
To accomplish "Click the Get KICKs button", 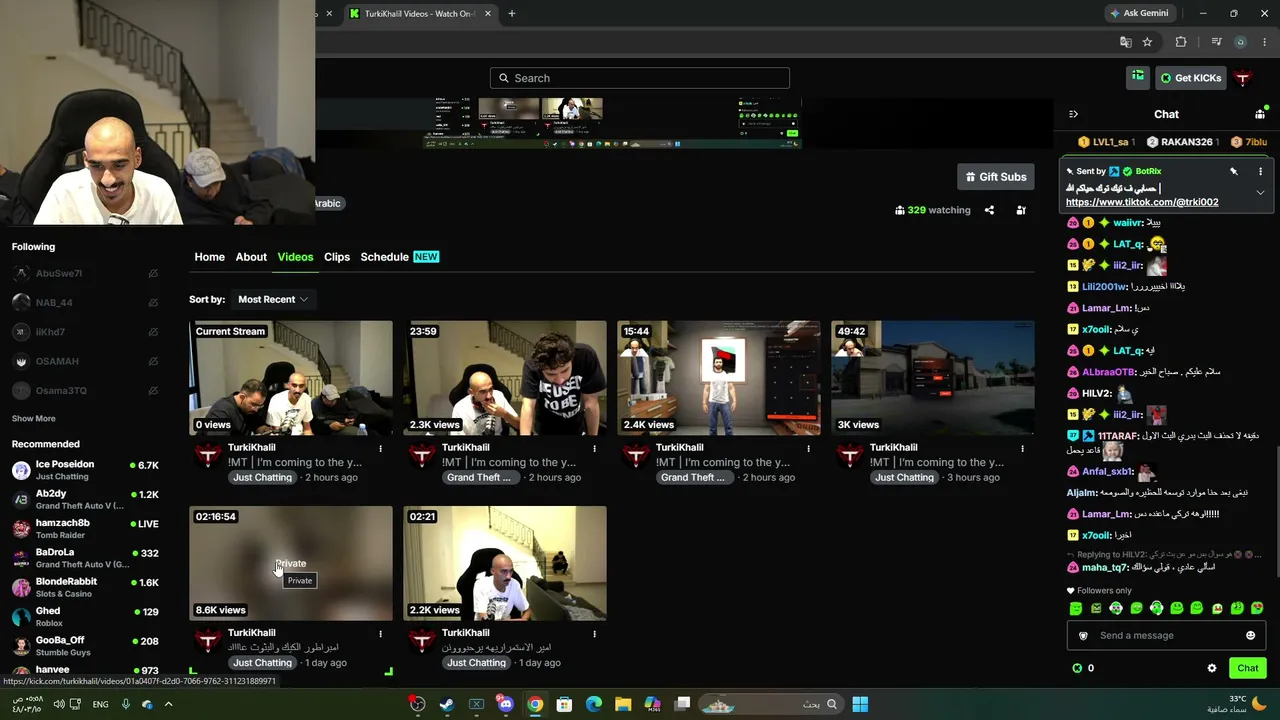I will 1189,78.
